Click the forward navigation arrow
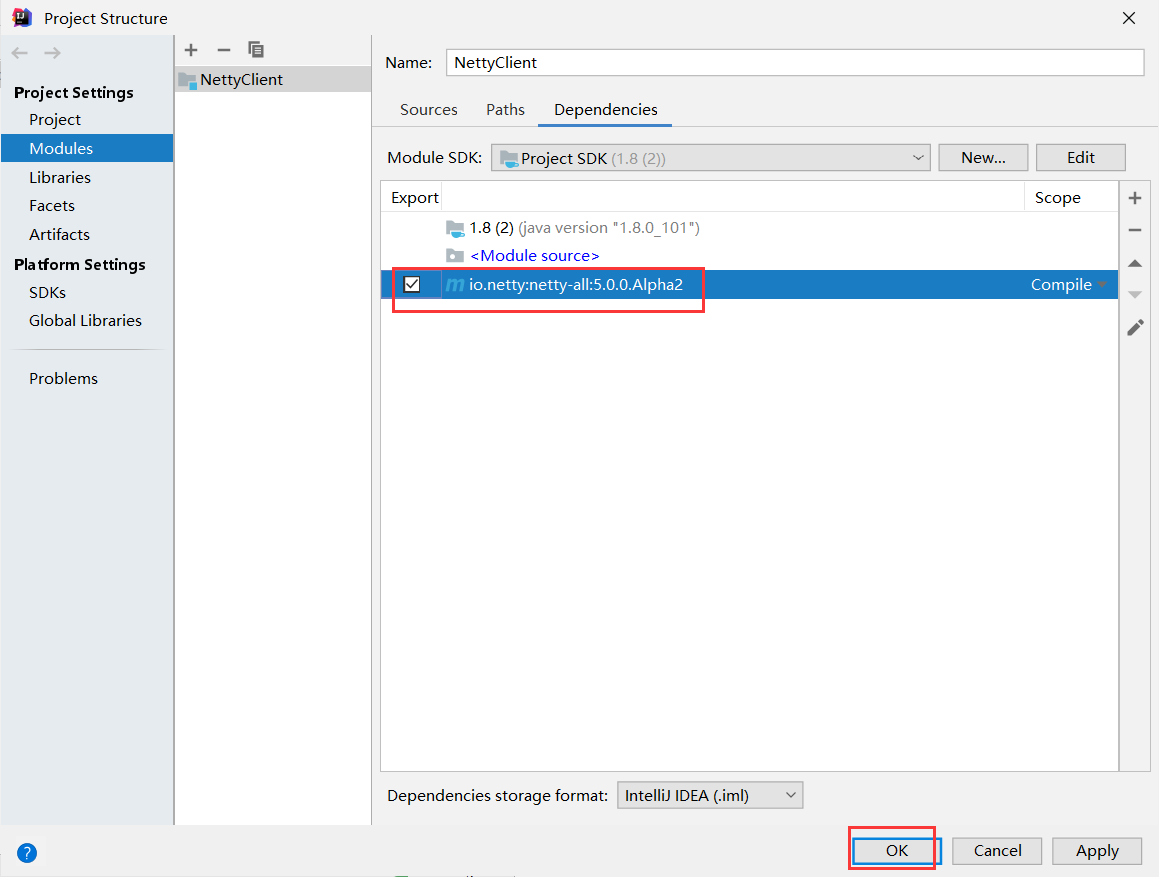Image resolution: width=1159 pixels, height=877 pixels. [x=52, y=53]
